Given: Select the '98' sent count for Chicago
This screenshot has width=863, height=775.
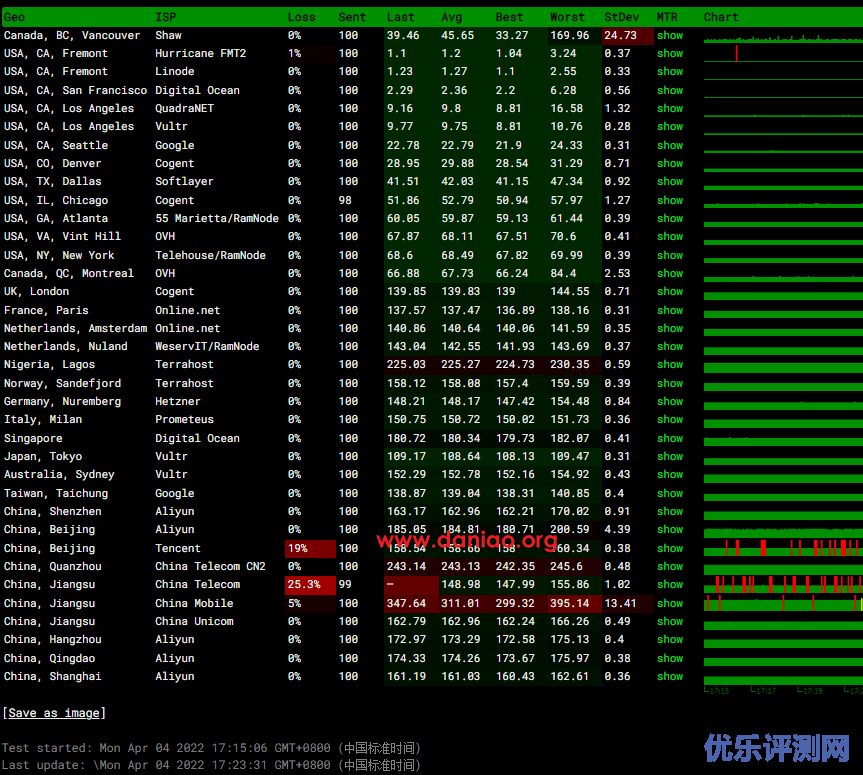Looking at the screenshot, I should tap(345, 200).
